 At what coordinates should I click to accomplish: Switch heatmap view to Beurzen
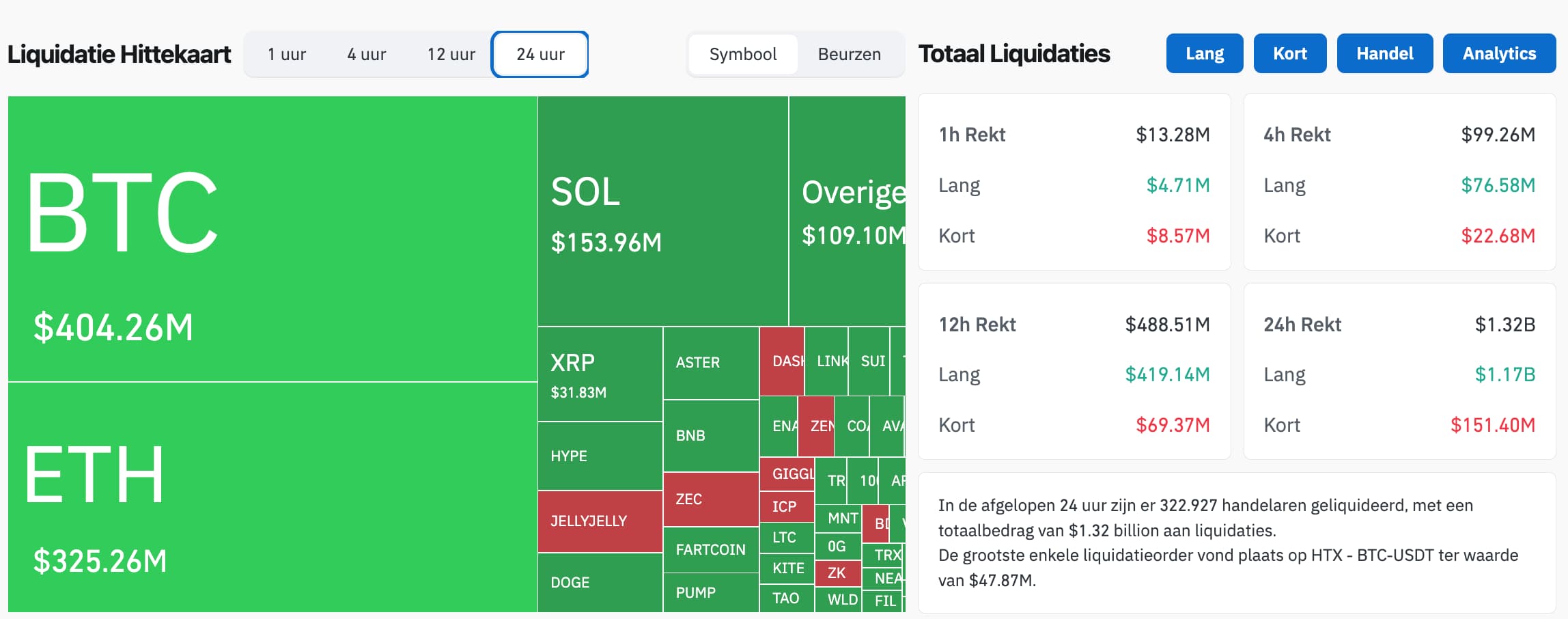pos(849,54)
